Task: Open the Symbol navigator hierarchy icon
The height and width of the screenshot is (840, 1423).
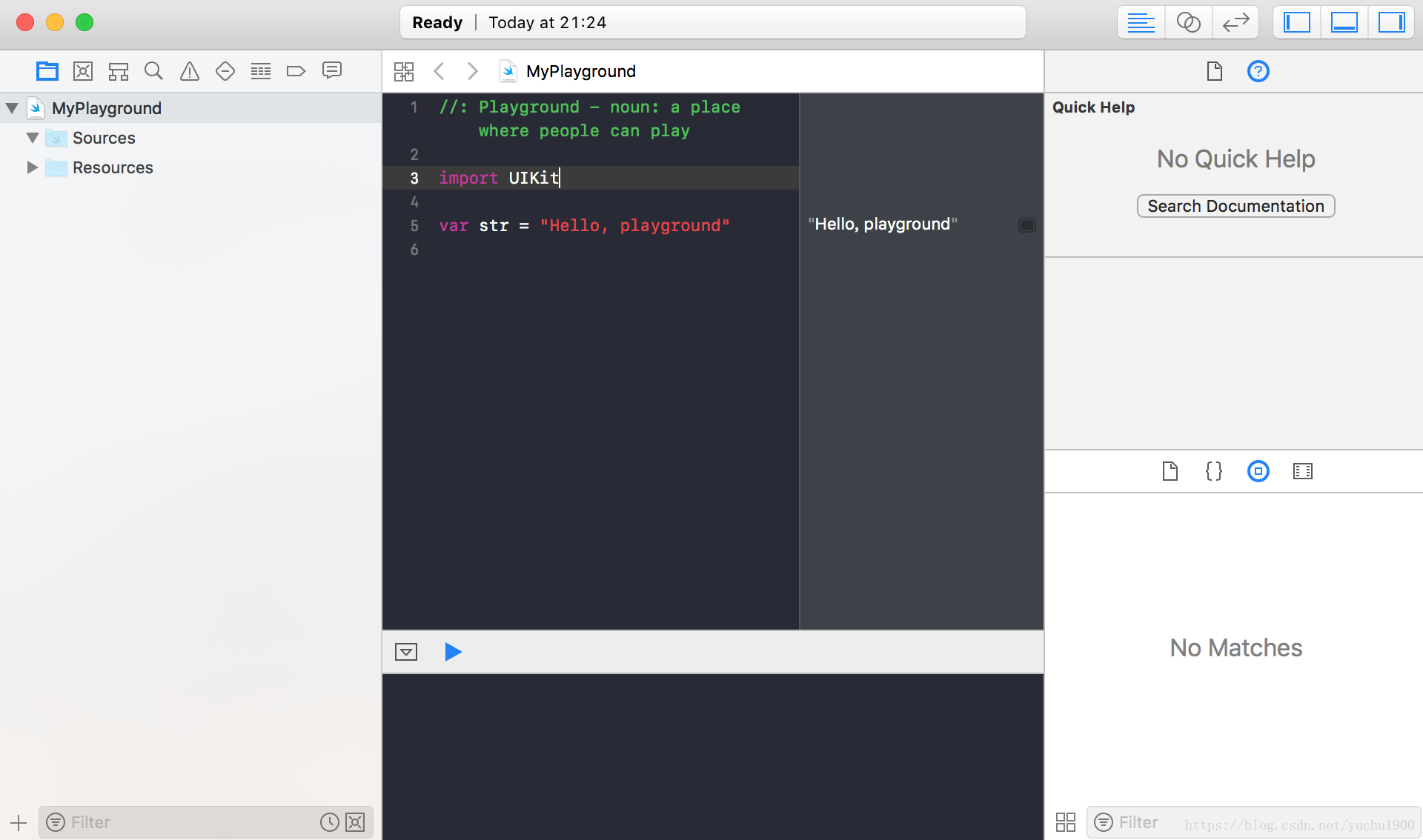Action: (x=119, y=71)
